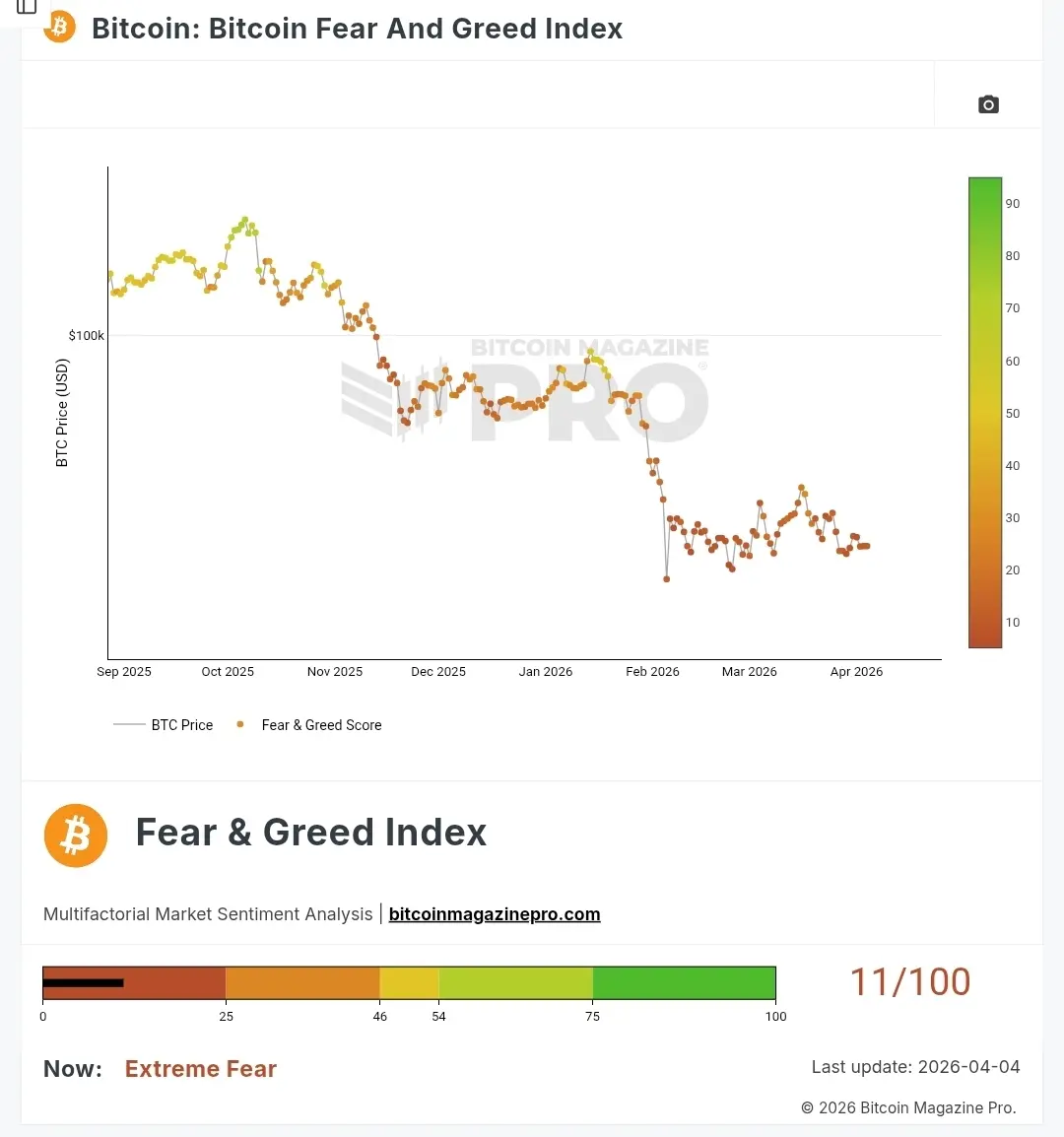
Task: Click the Fear & Greed Score legend dot
Action: click(x=240, y=724)
